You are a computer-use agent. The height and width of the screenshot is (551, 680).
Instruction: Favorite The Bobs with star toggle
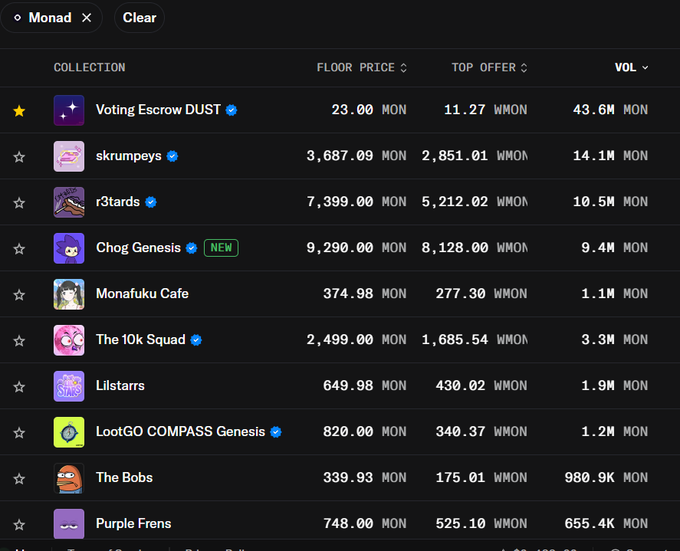(x=19, y=479)
